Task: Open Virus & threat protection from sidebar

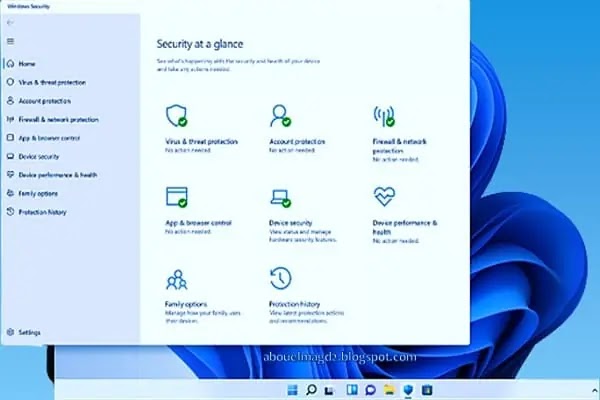Action: coord(46,82)
